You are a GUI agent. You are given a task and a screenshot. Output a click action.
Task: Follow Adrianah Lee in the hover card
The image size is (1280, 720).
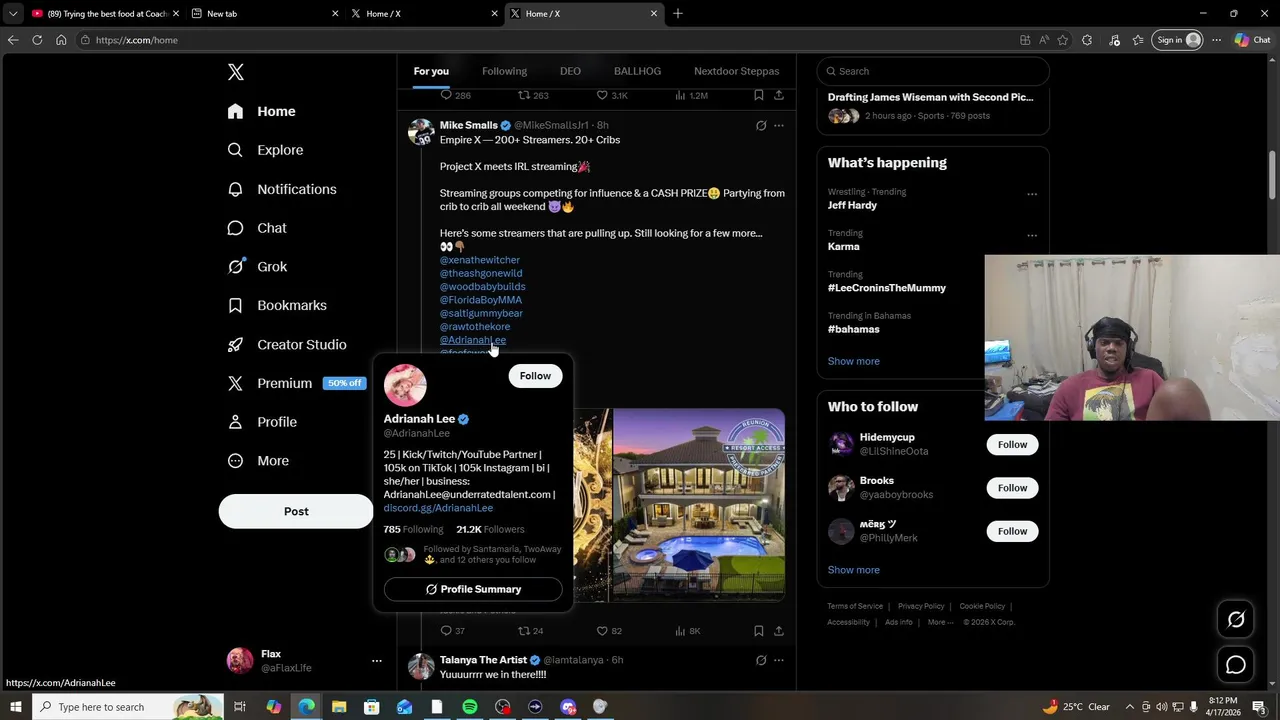pos(535,376)
